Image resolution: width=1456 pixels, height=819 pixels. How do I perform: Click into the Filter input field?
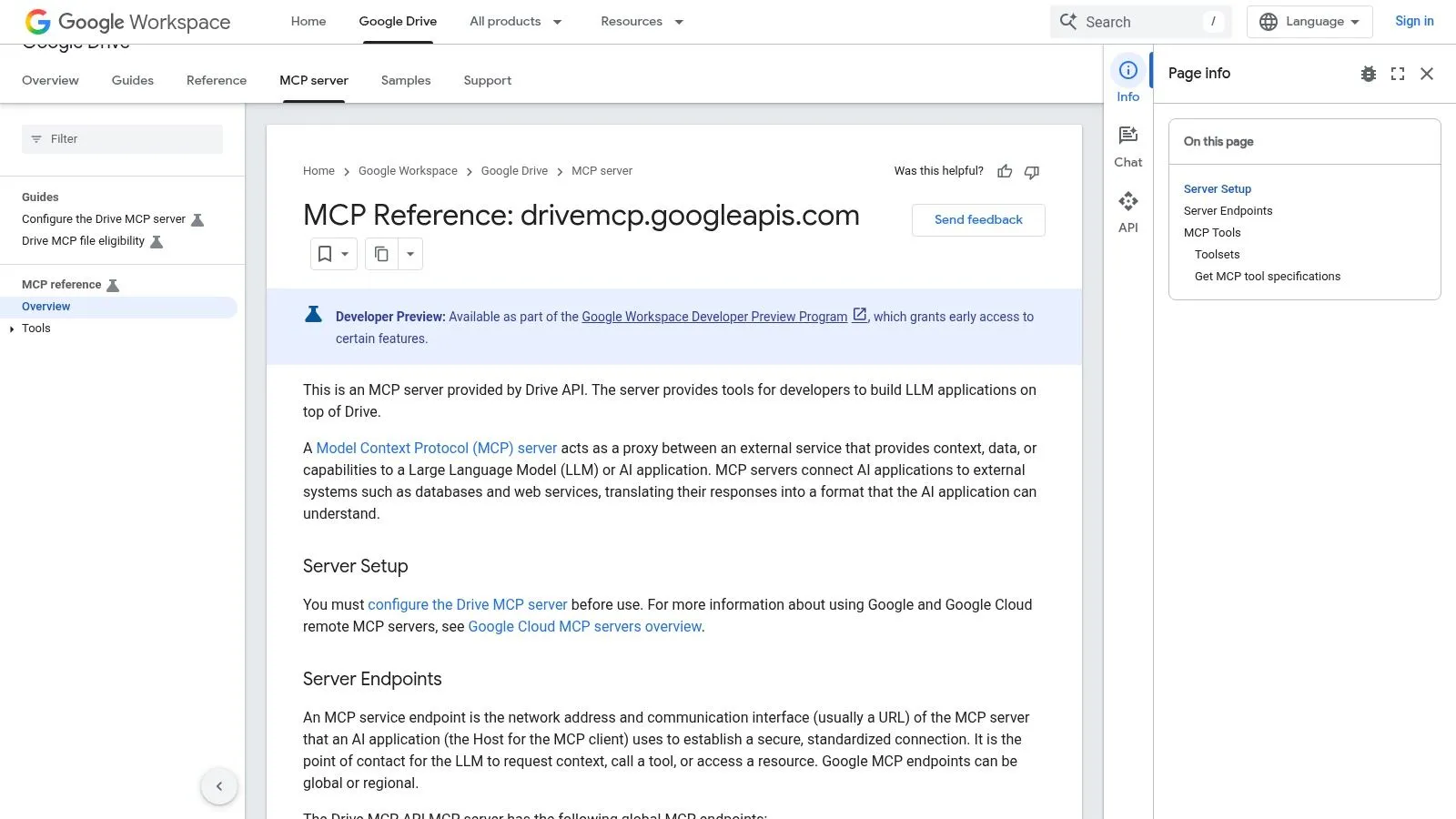(x=122, y=139)
